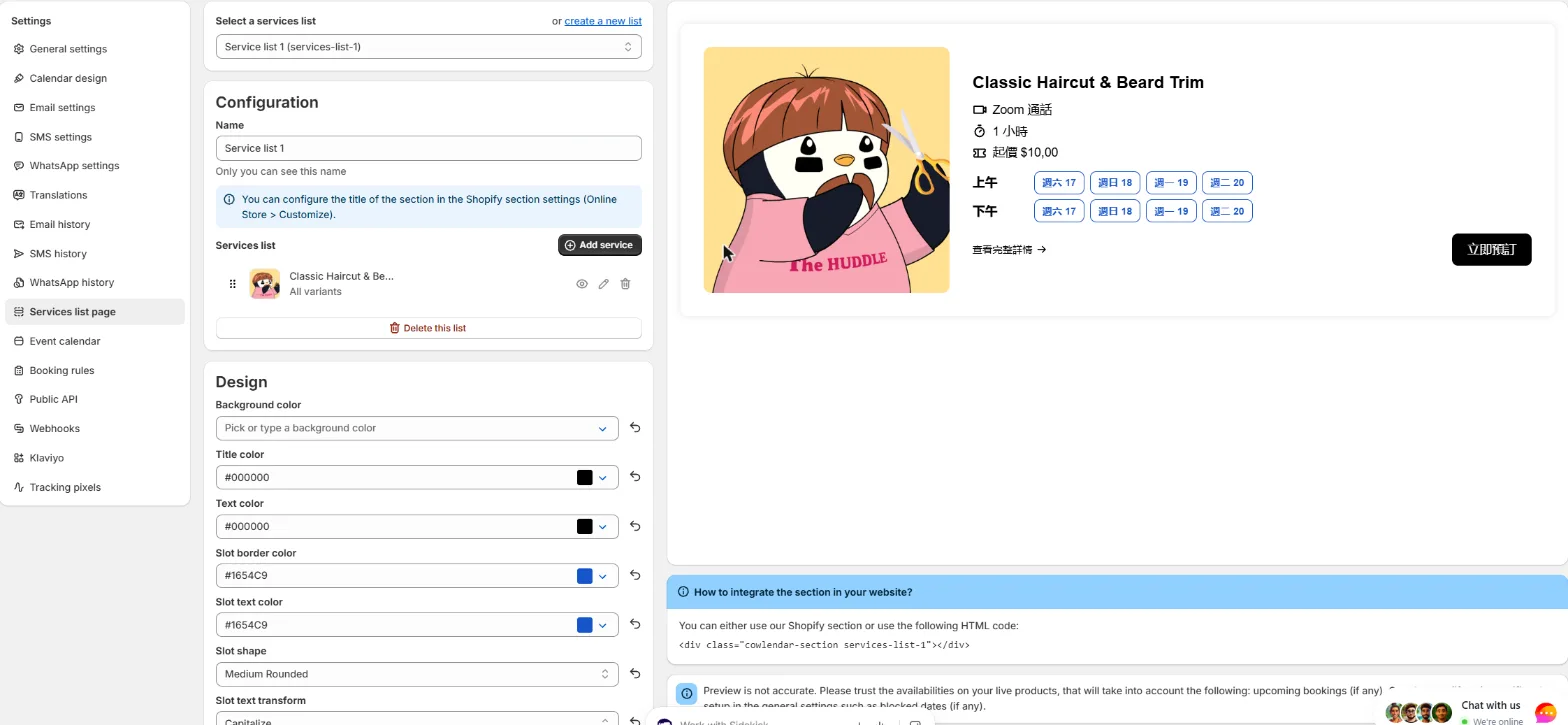The image size is (1568, 725).
Task: Reset the Slot text color field
Action: 635,625
